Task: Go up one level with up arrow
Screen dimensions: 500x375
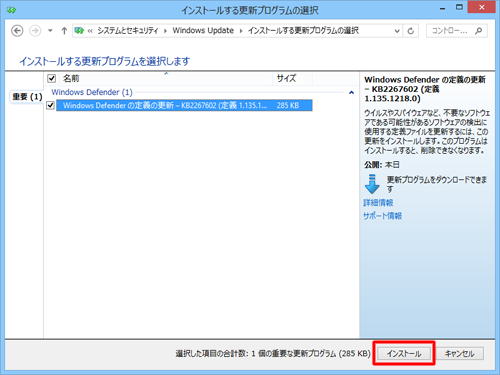Action: pos(64,31)
